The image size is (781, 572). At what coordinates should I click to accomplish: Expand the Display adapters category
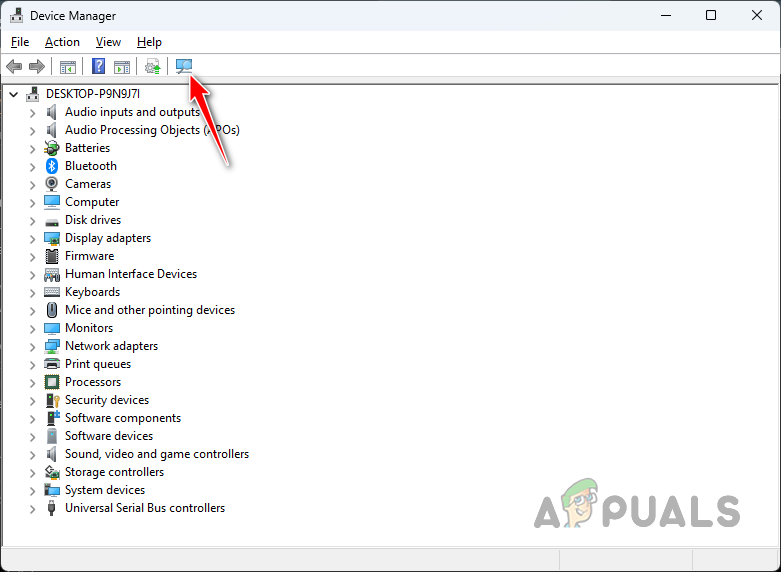click(x=32, y=239)
